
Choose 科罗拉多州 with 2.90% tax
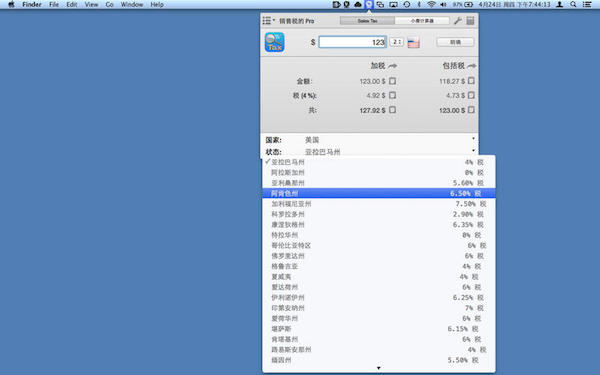(379, 214)
